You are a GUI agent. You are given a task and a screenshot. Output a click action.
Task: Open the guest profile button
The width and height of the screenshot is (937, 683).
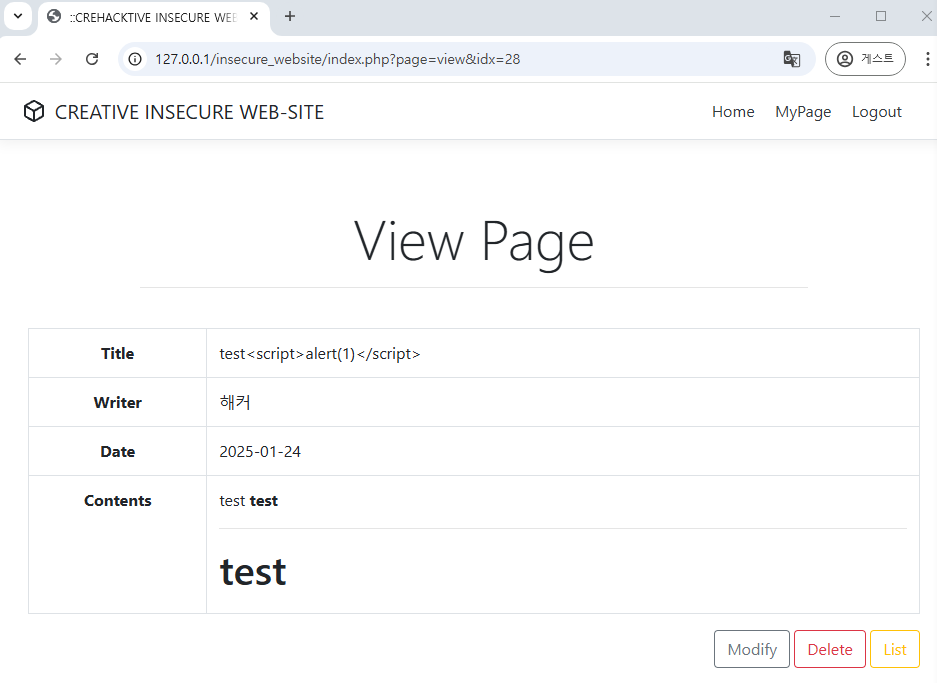point(865,59)
